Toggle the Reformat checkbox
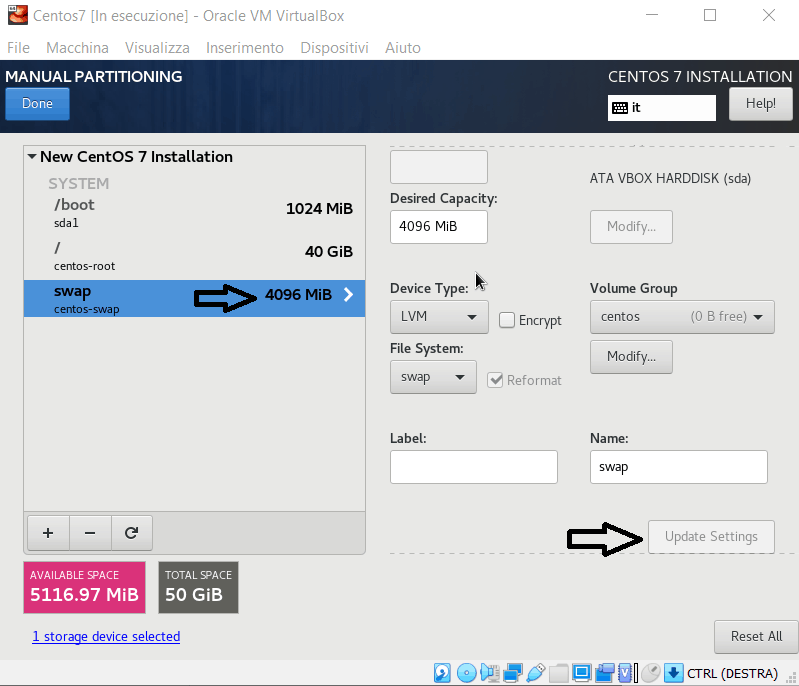The width and height of the screenshot is (799, 686). (495, 380)
